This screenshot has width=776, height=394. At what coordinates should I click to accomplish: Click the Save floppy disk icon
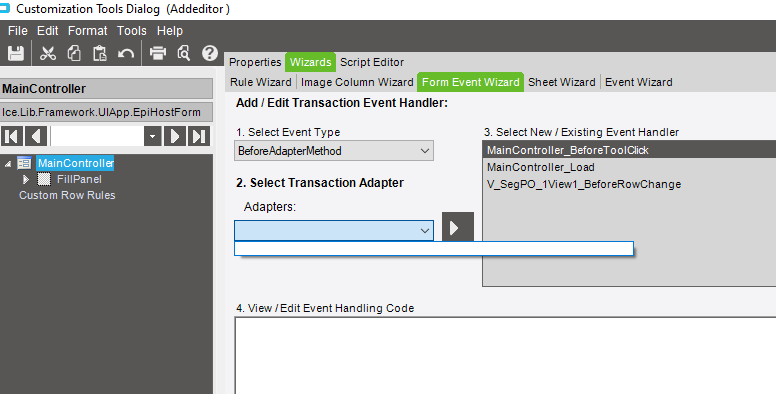(x=16, y=53)
